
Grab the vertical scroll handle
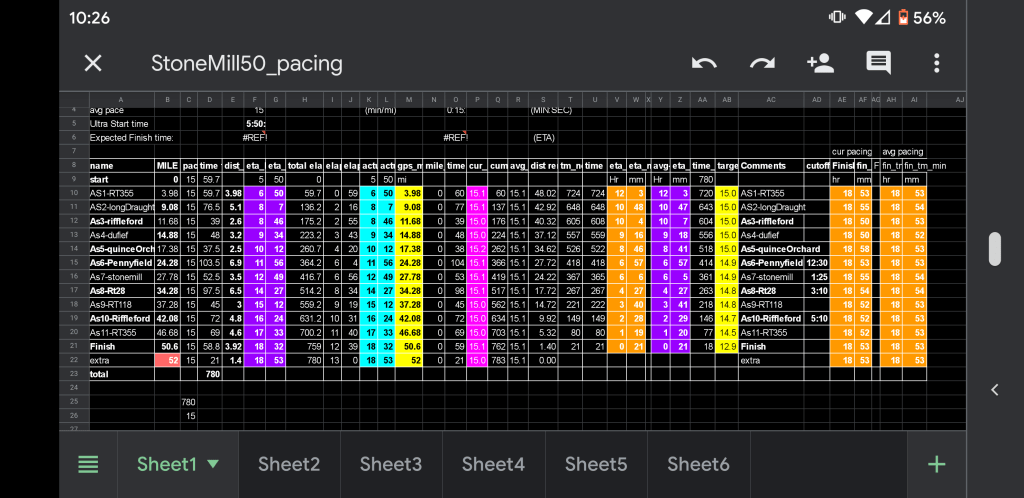coord(994,248)
